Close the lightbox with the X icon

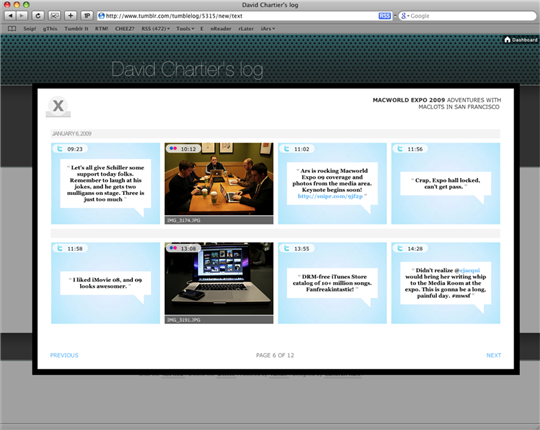click(x=58, y=106)
